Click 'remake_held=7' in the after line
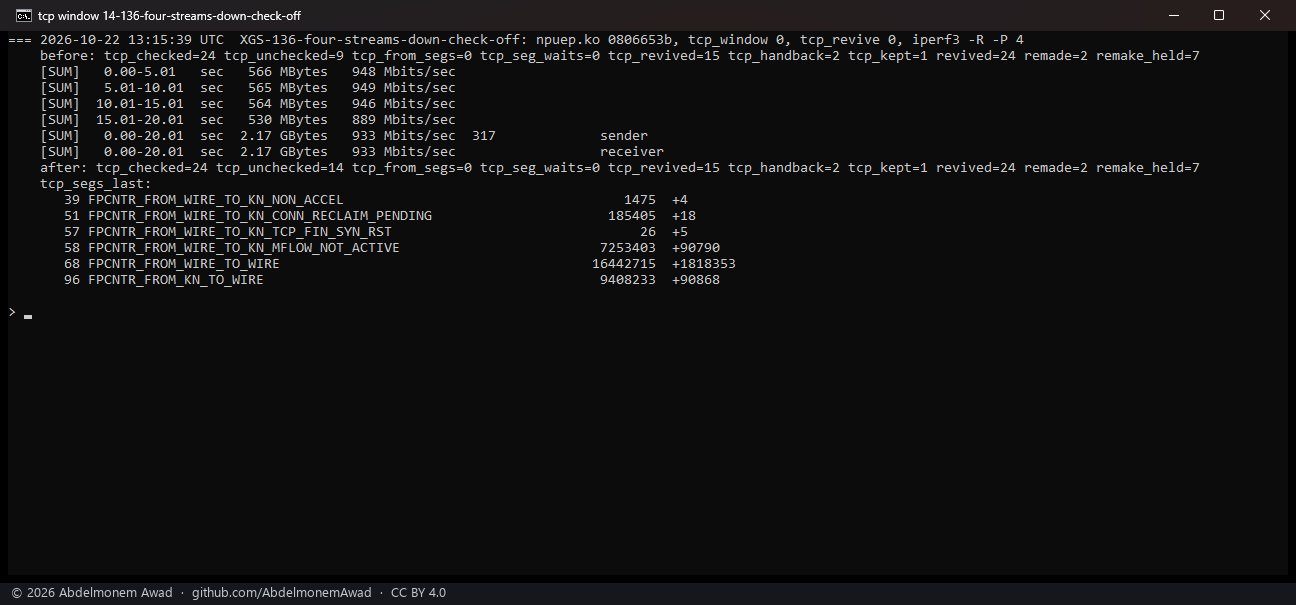The width and height of the screenshot is (1296, 605). [1148, 168]
